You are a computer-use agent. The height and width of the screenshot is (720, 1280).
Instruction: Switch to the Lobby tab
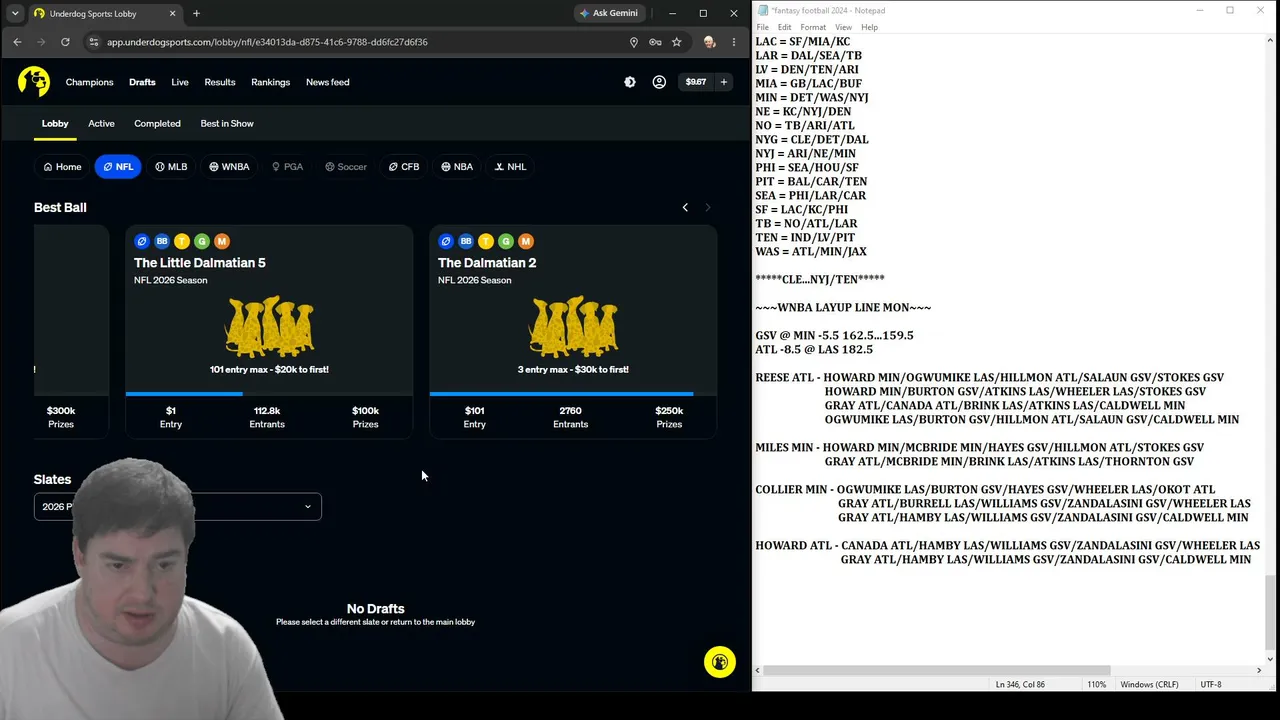[55, 124]
